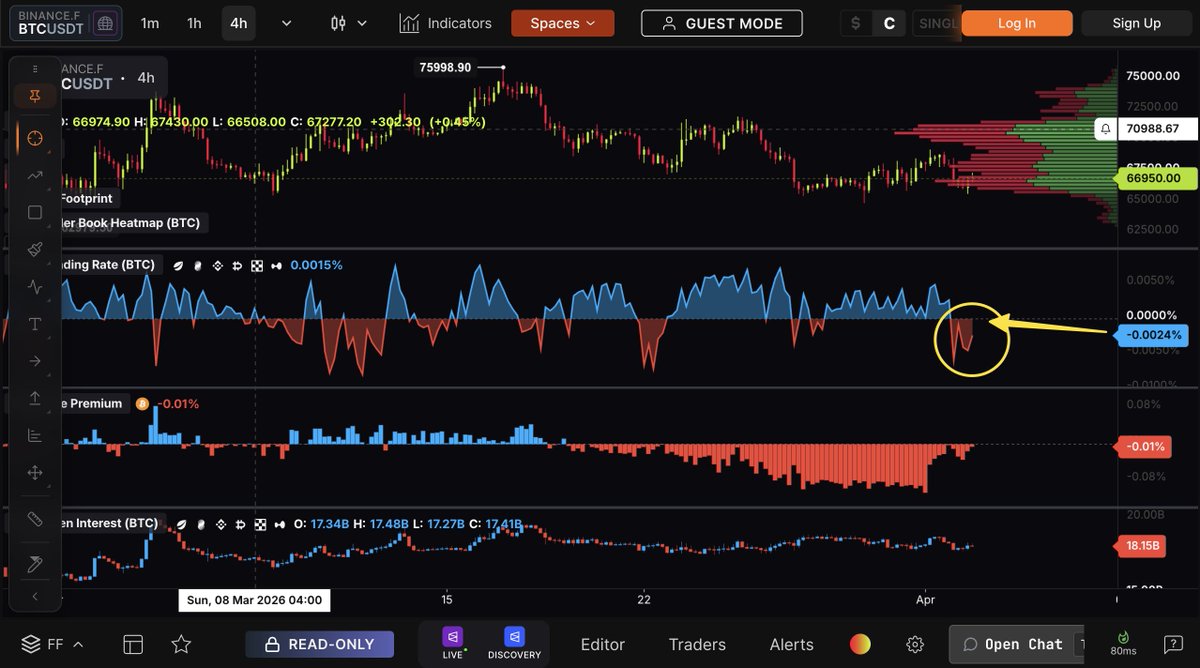Select the text annotation tool
Image resolution: width=1200 pixels, height=668 pixels.
pos(35,324)
